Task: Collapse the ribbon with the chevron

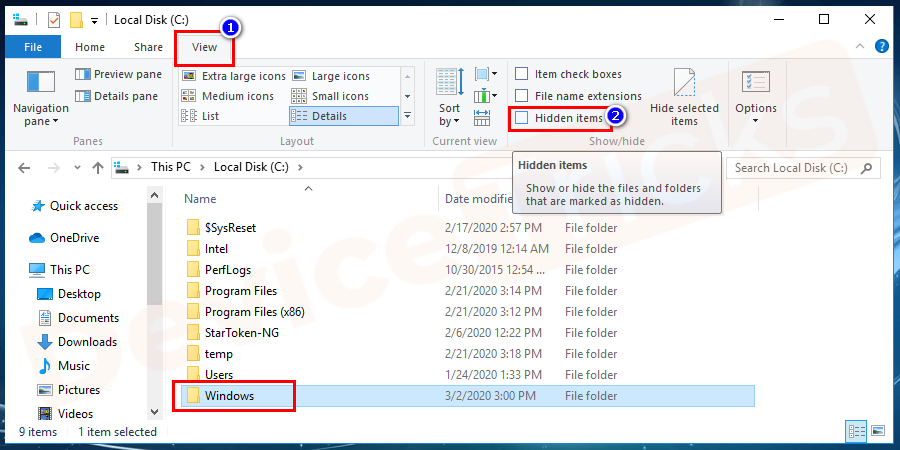Action: 859,46
